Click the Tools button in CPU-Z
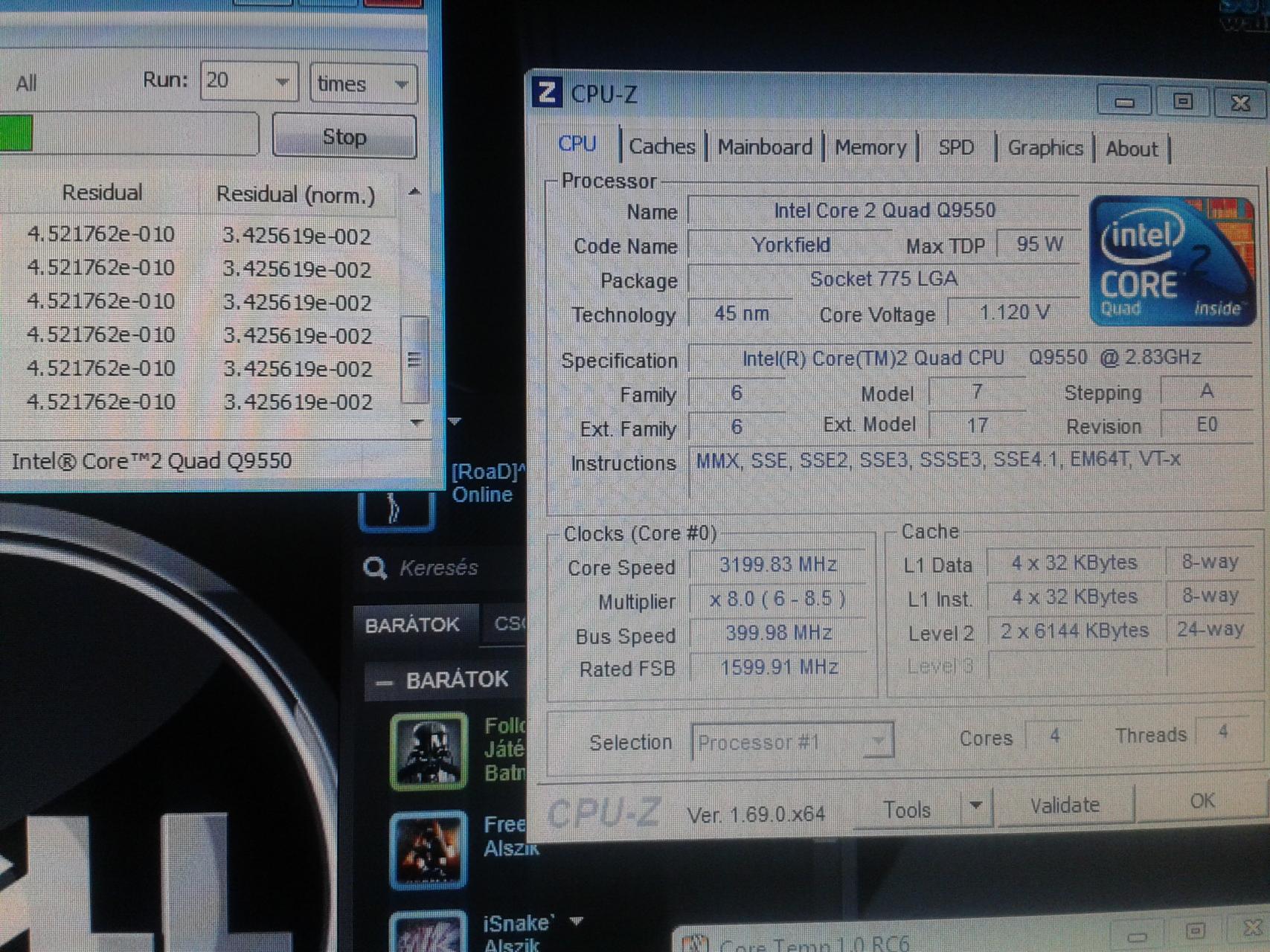The width and height of the screenshot is (1270, 952). click(x=906, y=808)
